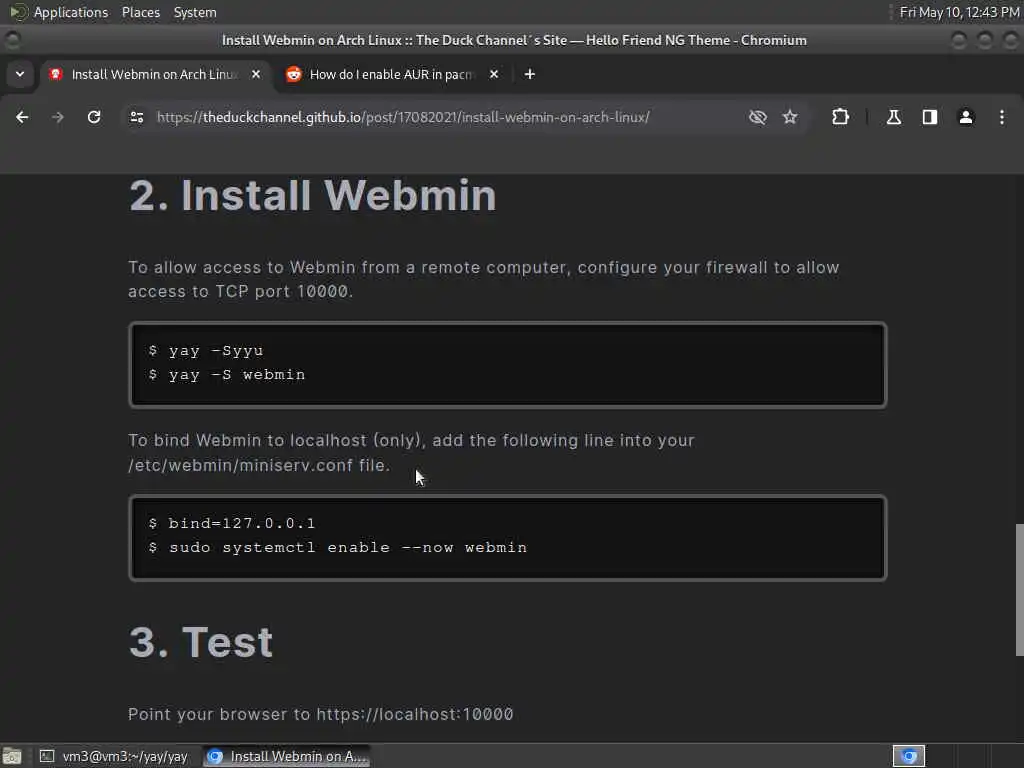1024x768 pixels.
Task: Click the sudo systemctl enable command
Action: pos(338,547)
